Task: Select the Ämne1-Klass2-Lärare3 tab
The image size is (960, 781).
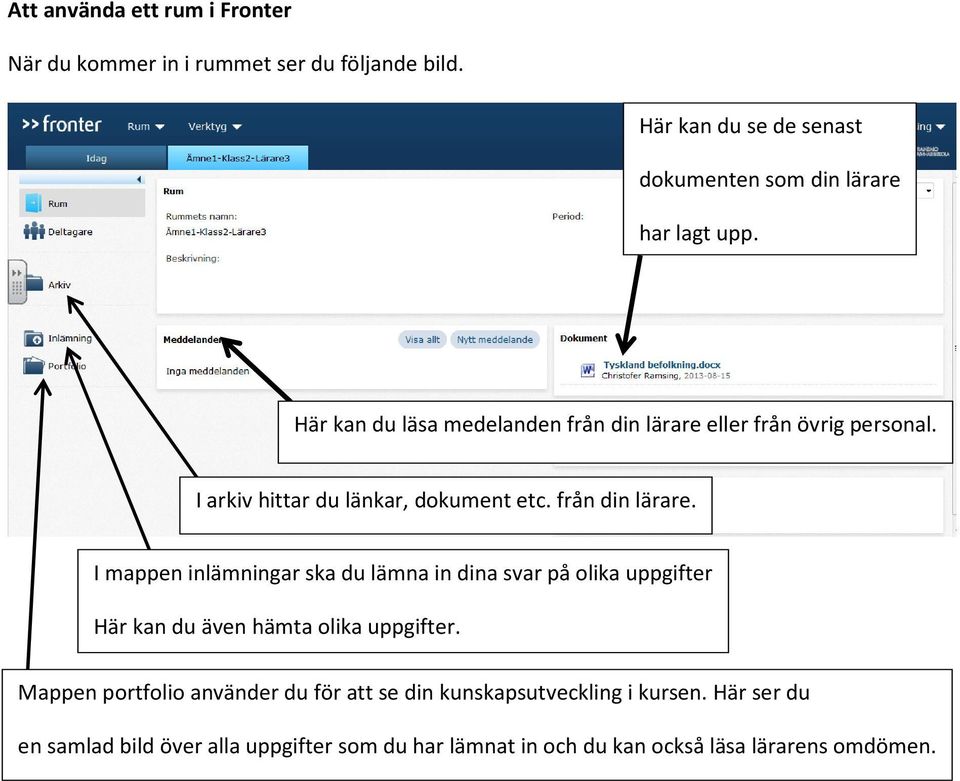Action: pos(238,158)
